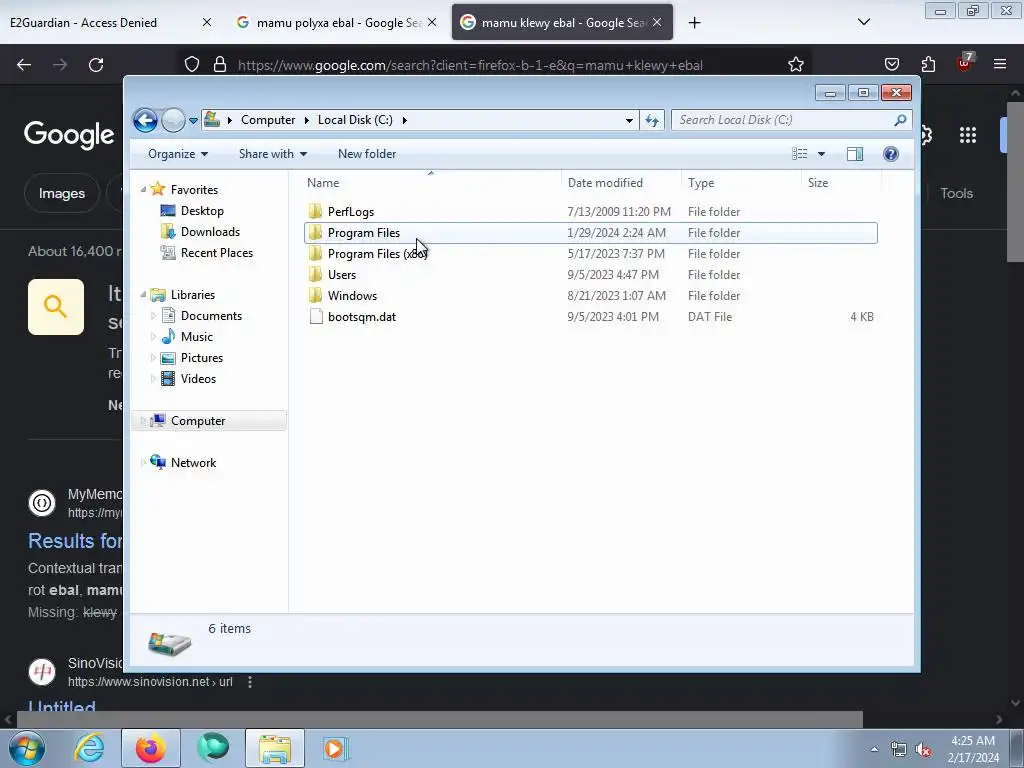The height and width of the screenshot is (768, 1024).
Task: Close the mamu klewy ebal tab
Action: (x=657, y=23)
